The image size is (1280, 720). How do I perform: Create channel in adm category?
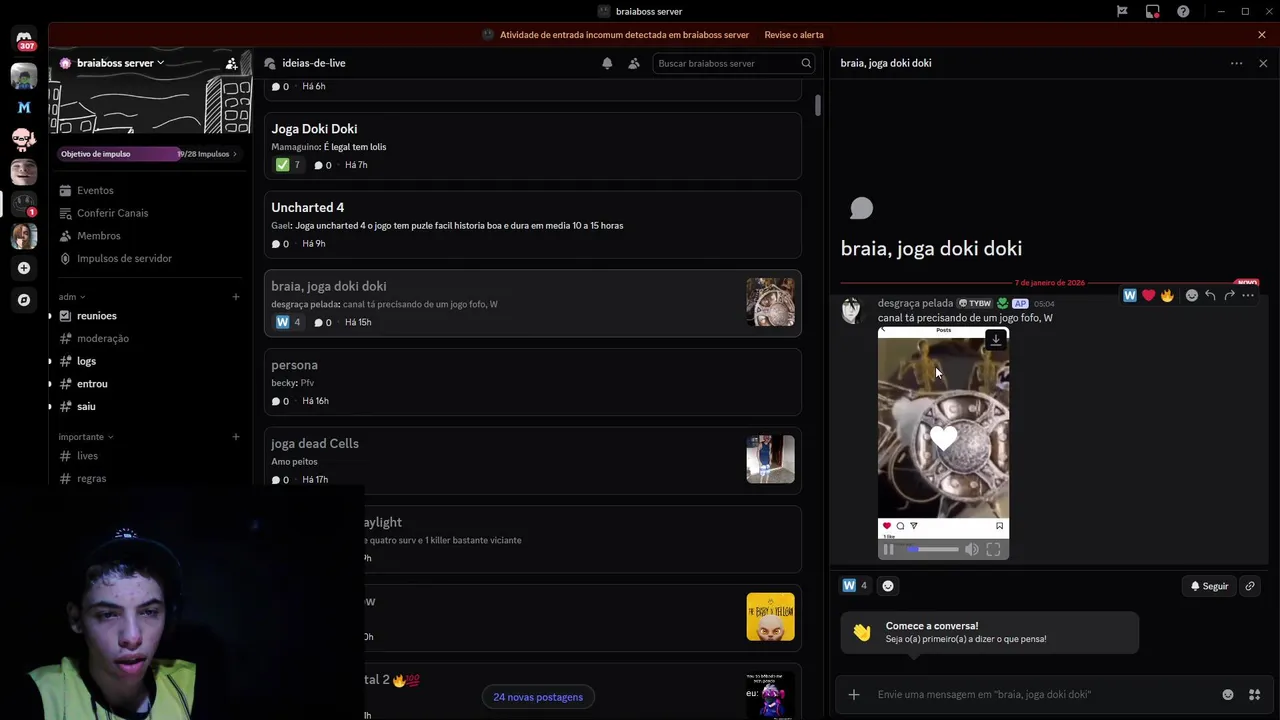(x=236, y=297)
